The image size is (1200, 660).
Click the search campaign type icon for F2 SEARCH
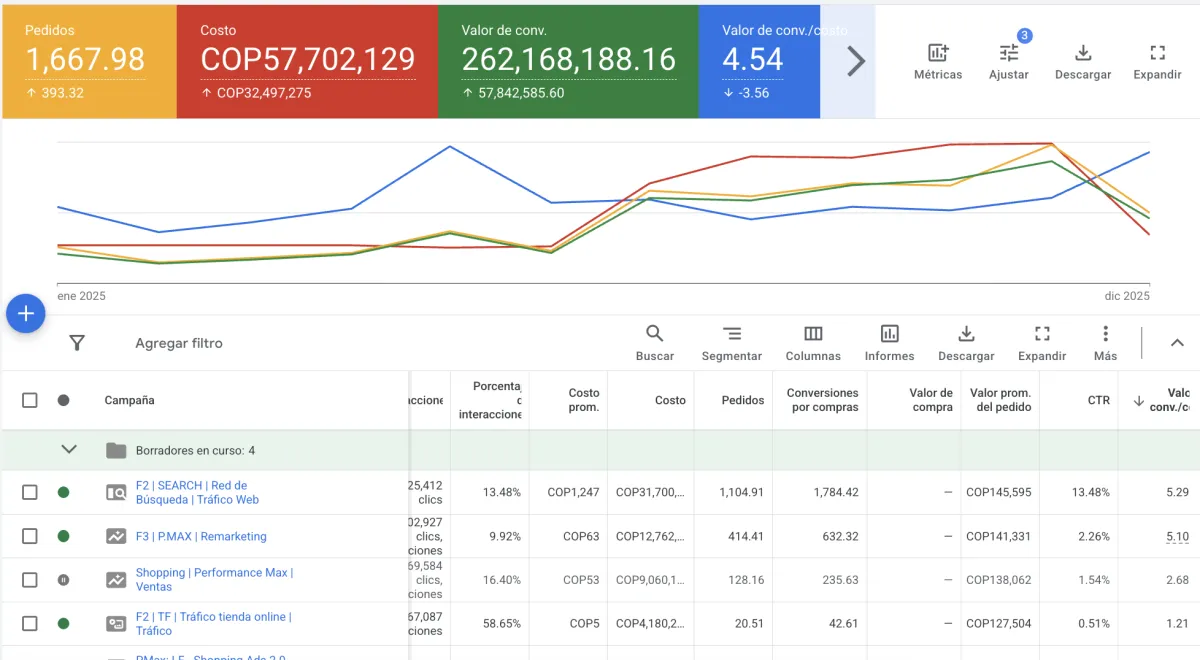(x=116, y=492)
